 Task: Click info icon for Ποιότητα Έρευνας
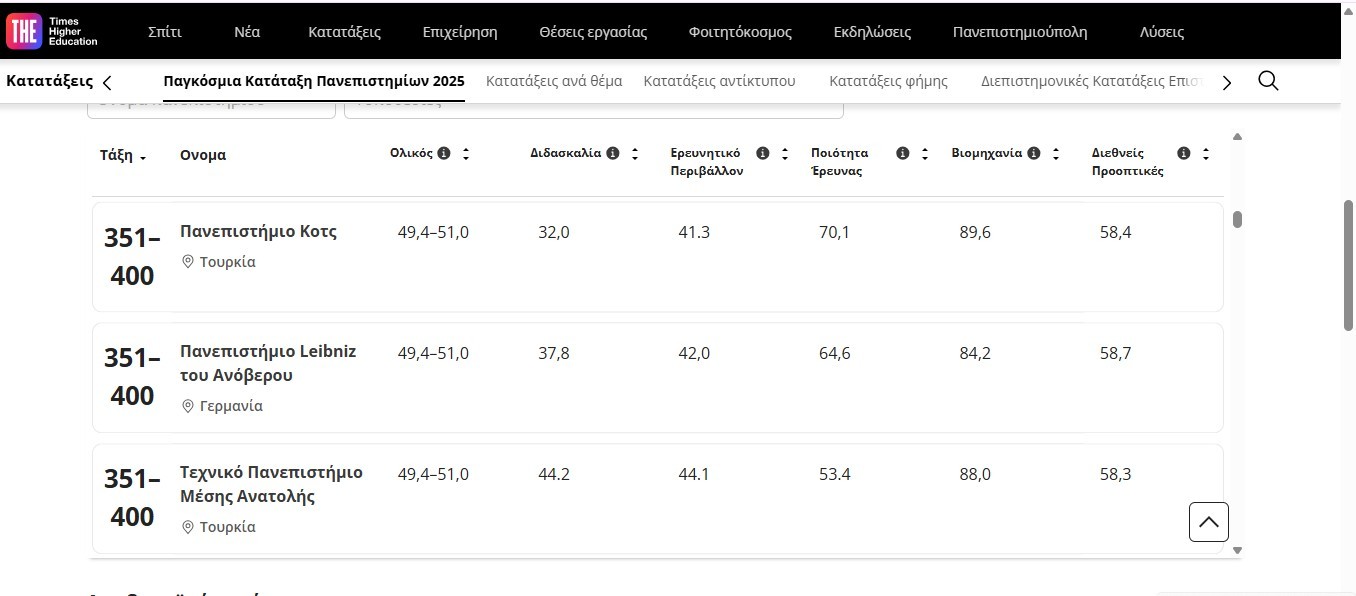tap(903, 153)
